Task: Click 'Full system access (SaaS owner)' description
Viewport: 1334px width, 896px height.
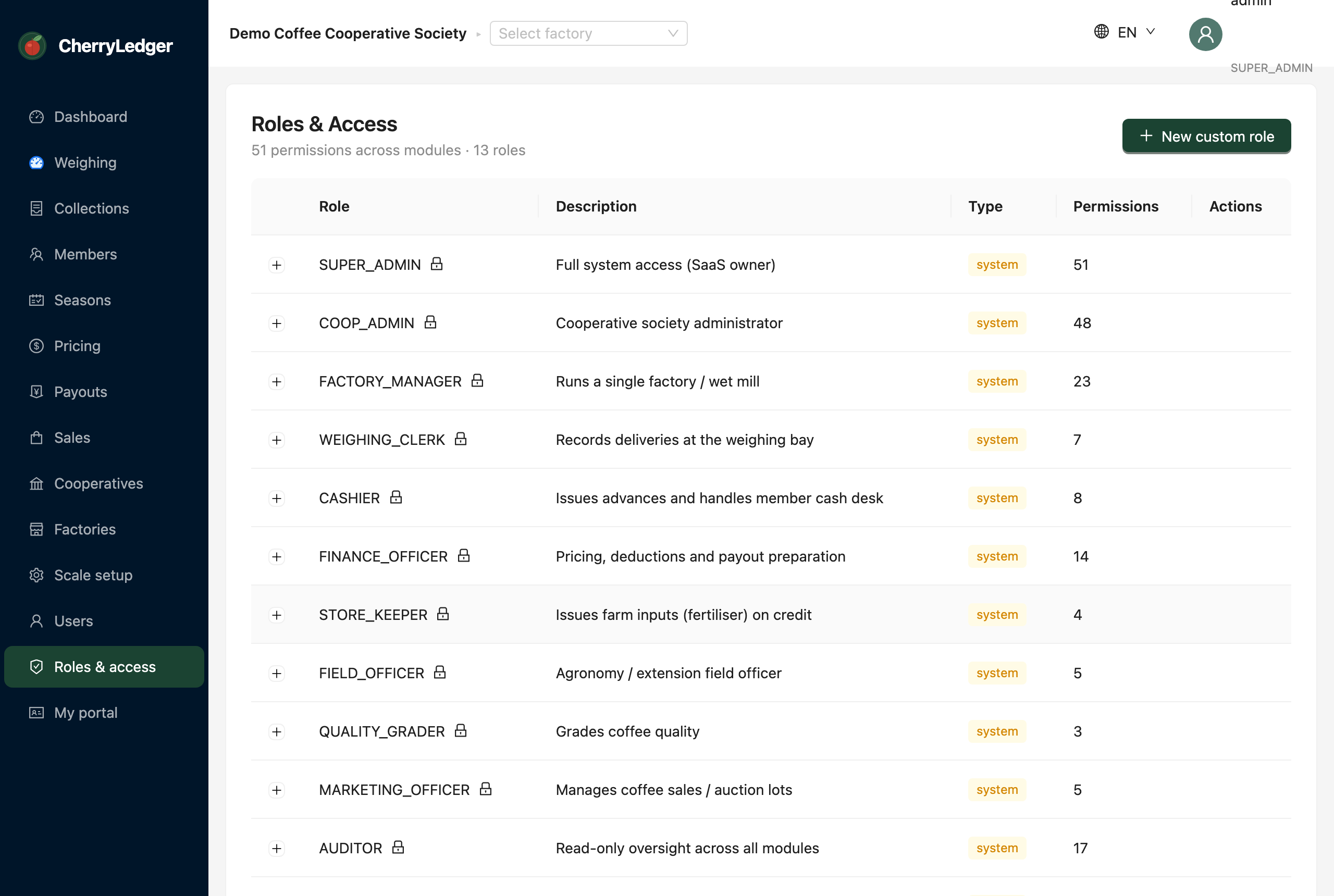Action: [x=665, y=265]
